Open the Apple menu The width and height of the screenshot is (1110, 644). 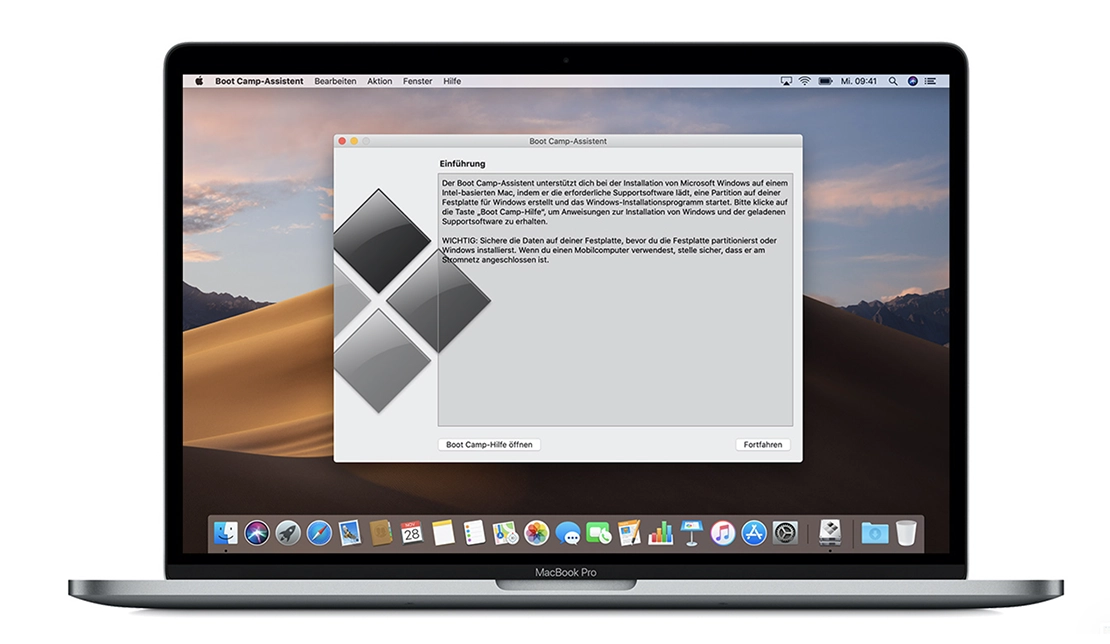[198, 81]
